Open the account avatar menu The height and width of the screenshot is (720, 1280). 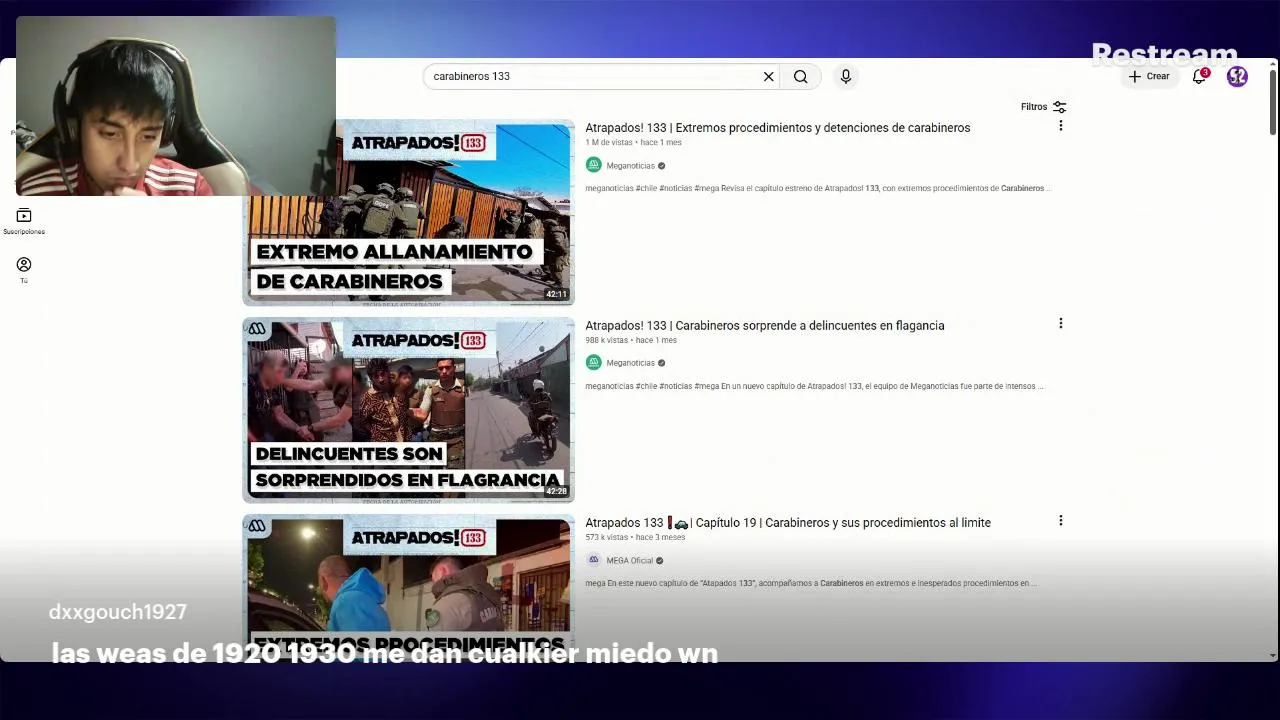1237,76
